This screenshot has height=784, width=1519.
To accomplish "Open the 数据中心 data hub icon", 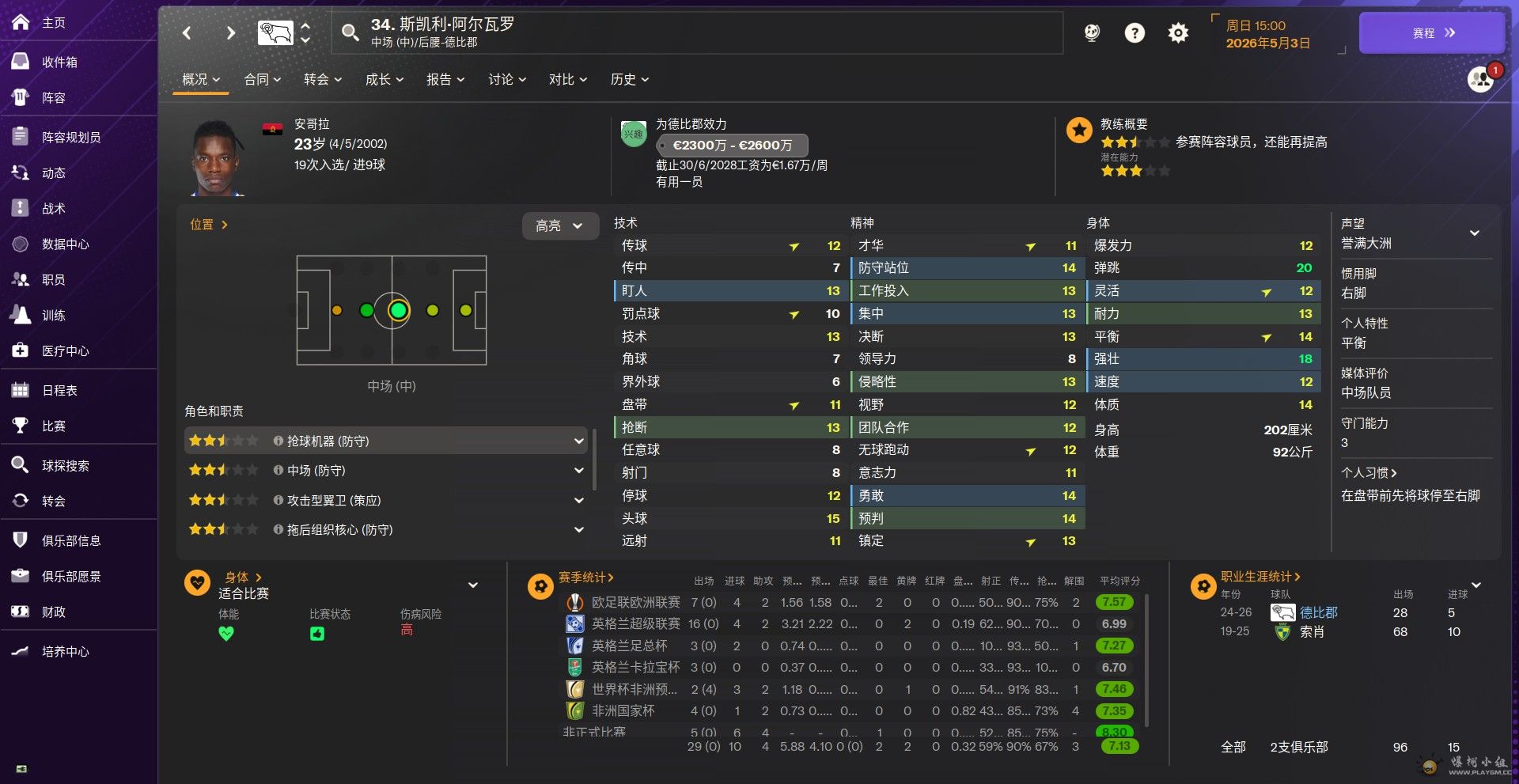I will point(21,244).
